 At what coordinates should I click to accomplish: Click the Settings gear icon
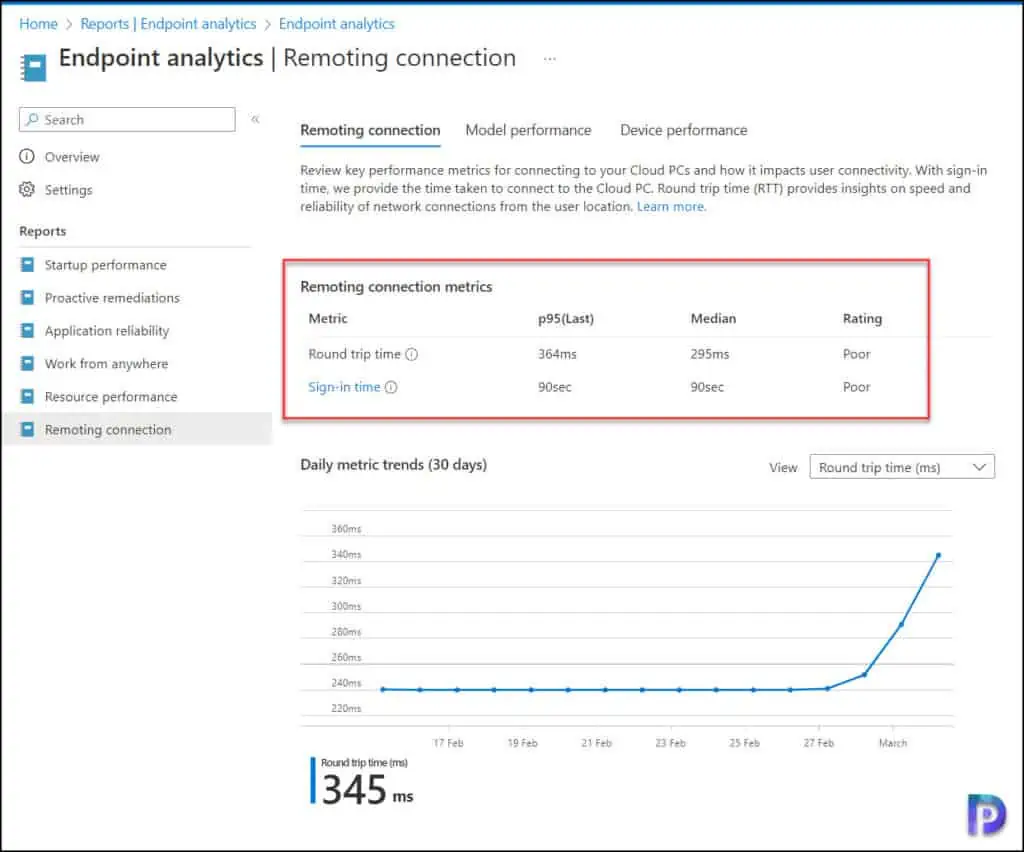tap(27, 189)
